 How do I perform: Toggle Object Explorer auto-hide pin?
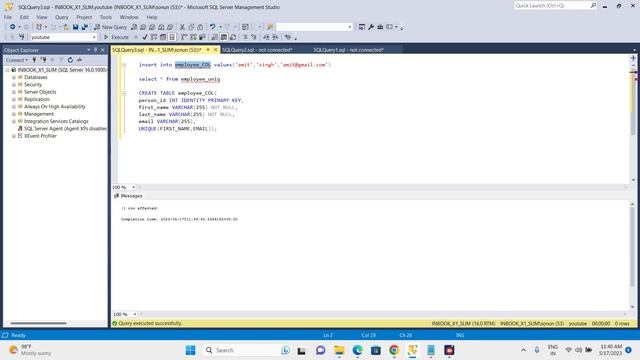(96, 50)
